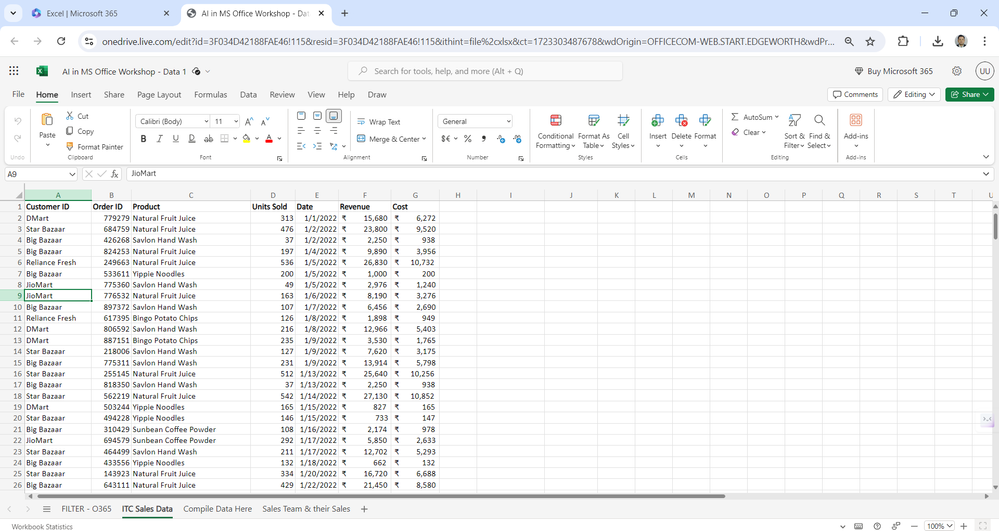Apply the yellow fill color bucket
The width and height of the screenshot is (999, 531).
246,138
